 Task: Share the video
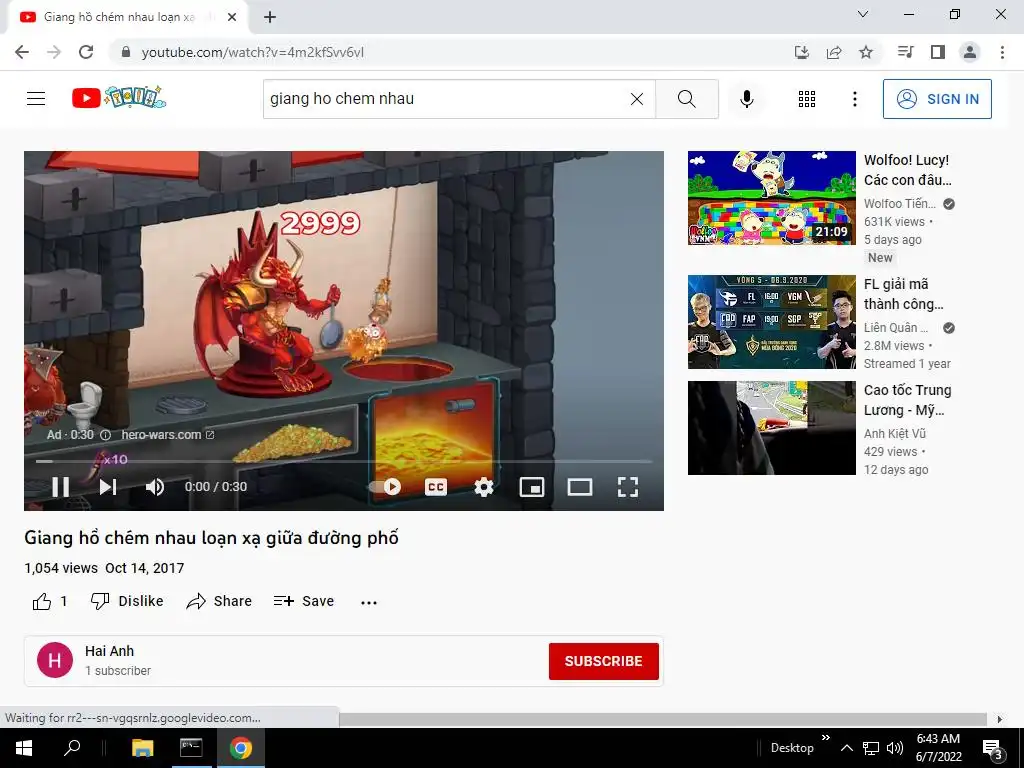click(x=219, y=601)
